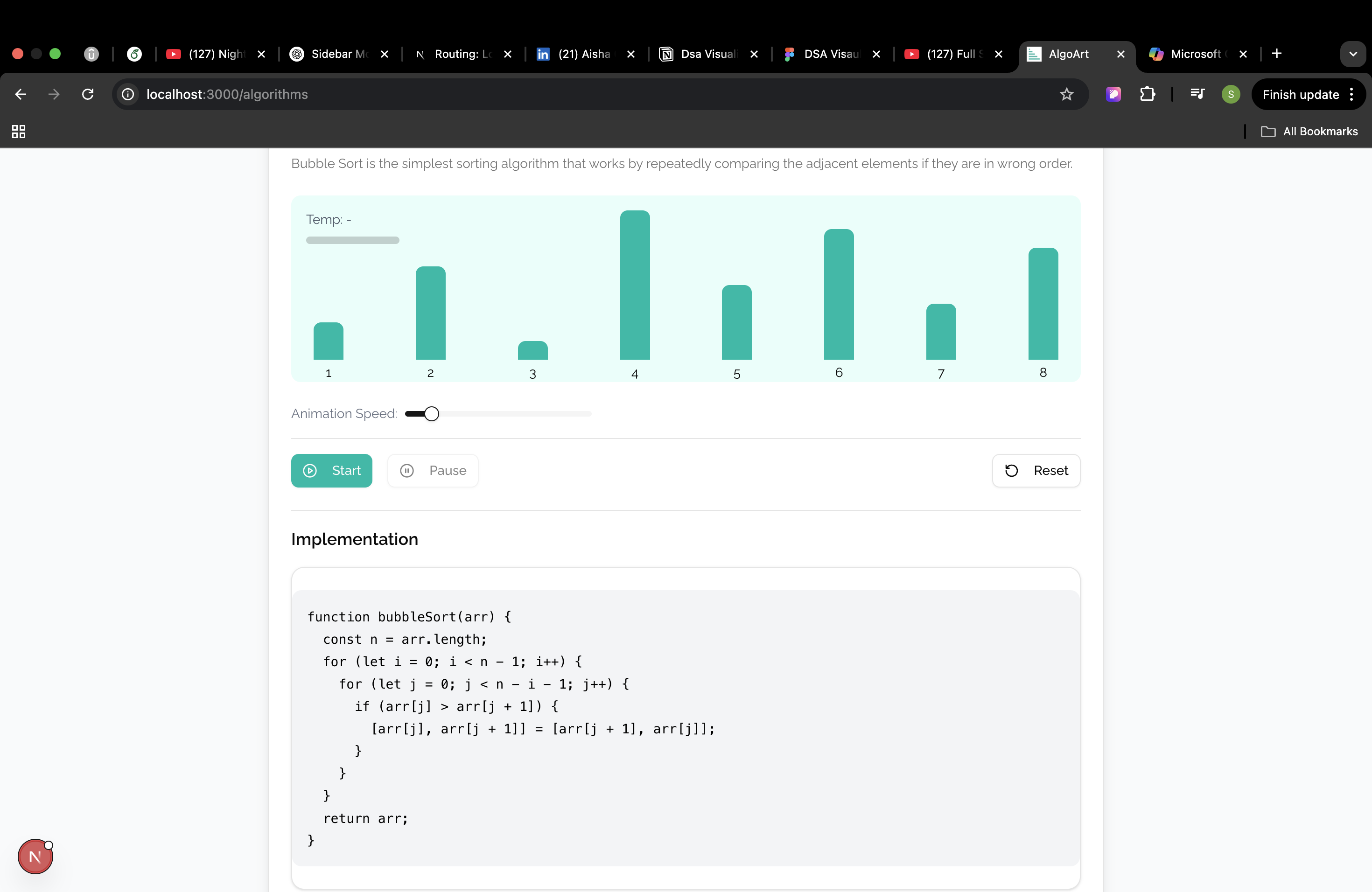The height and width of the screenshot is (892, 1372).
Task: Click the Temp progress bar
Action: [x=353, y=240]
